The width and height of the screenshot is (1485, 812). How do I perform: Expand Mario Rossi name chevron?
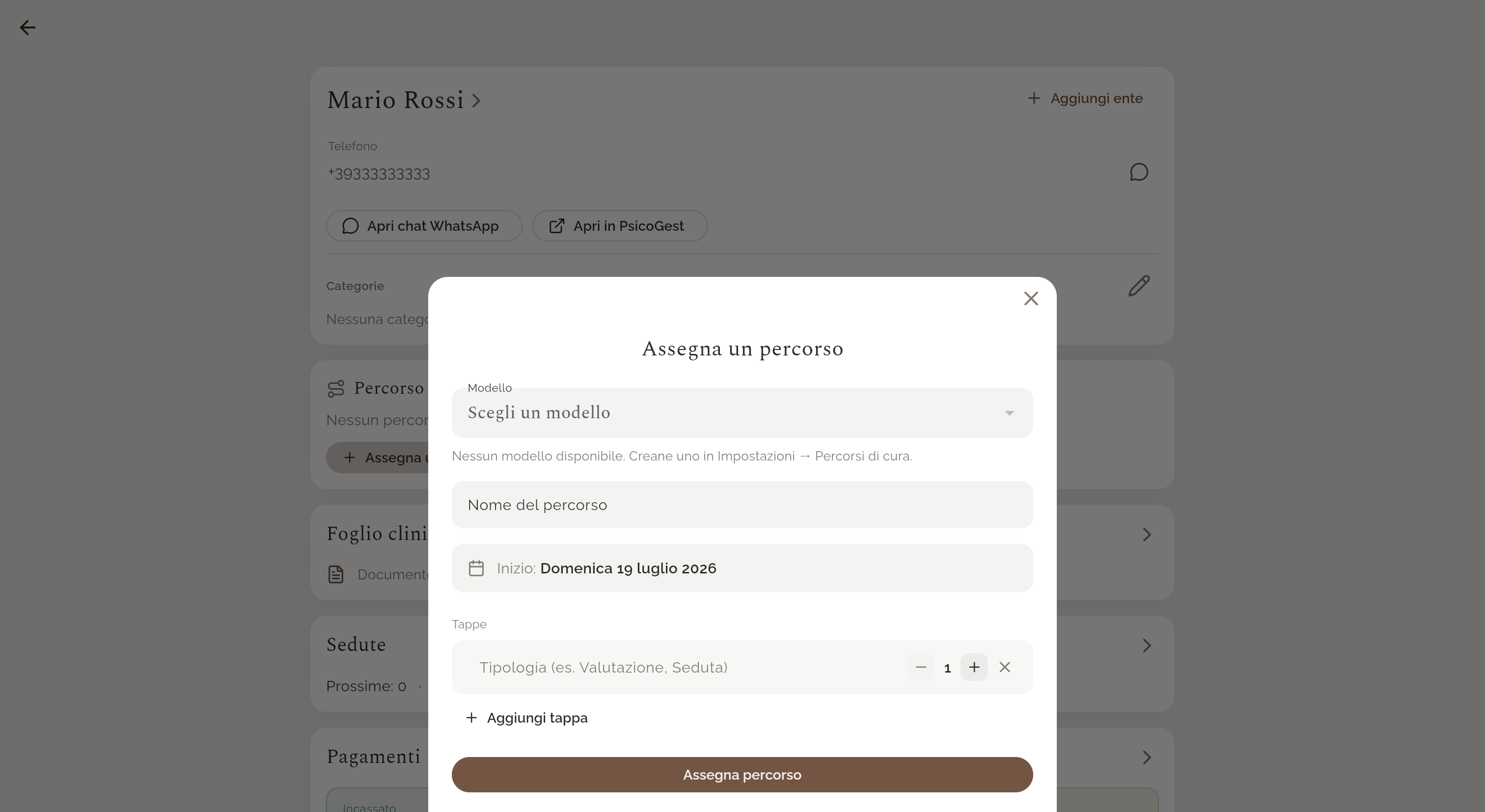coord(476,101)
